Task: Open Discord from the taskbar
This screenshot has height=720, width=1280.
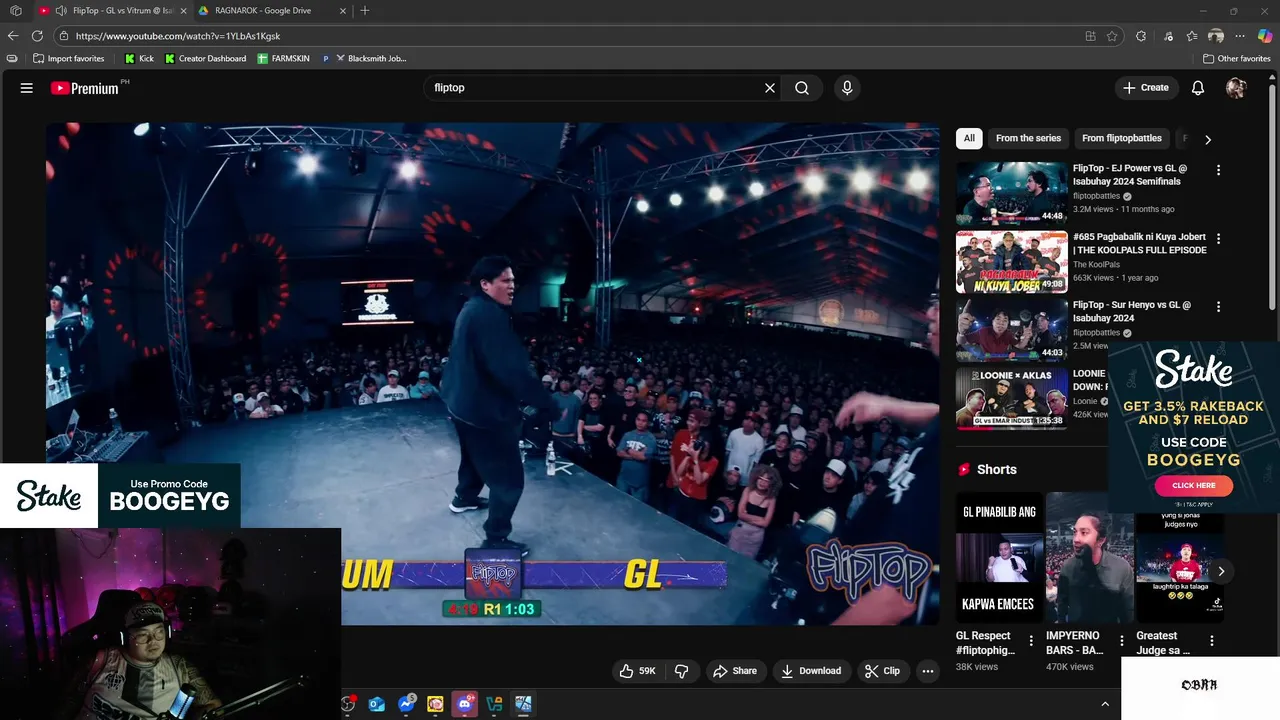Action: (x=464, y=704)
